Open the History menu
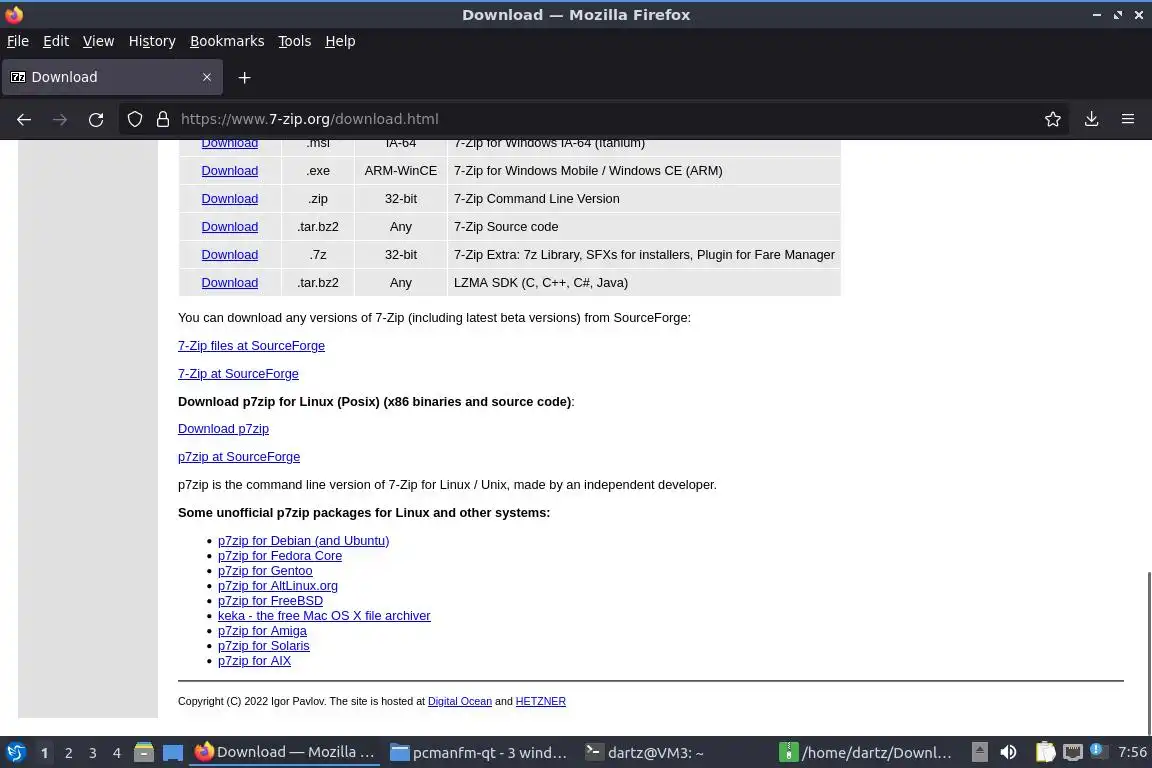 152,41
